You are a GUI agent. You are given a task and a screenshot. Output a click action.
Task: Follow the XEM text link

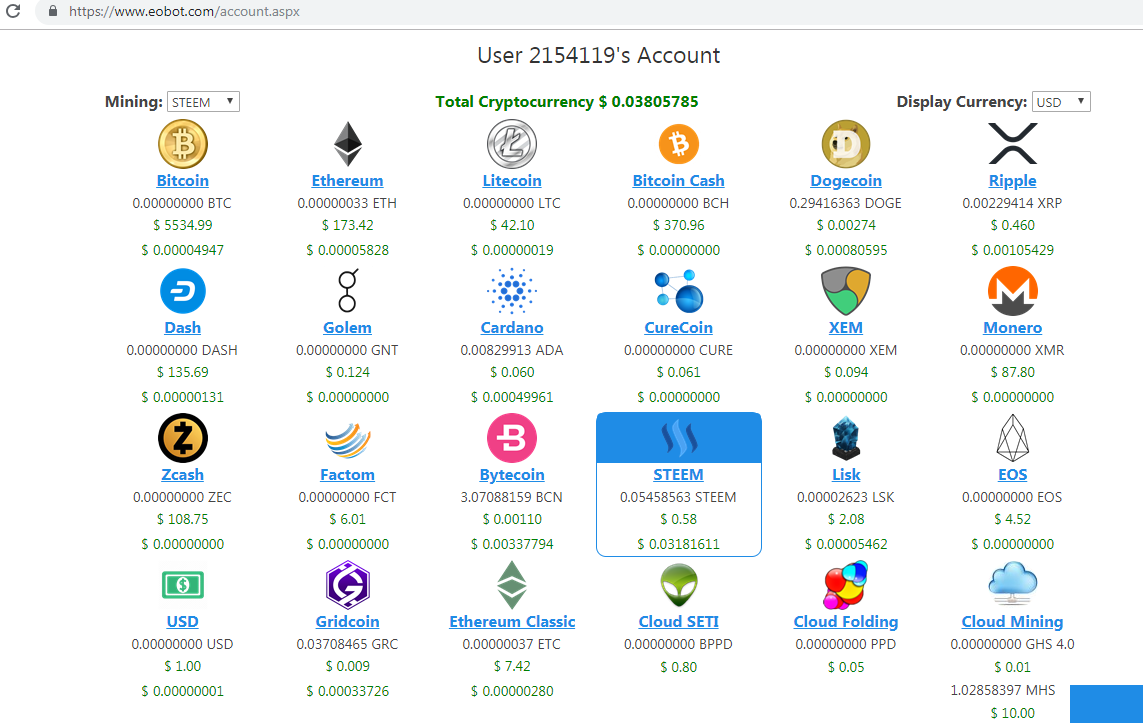[846, 328]
